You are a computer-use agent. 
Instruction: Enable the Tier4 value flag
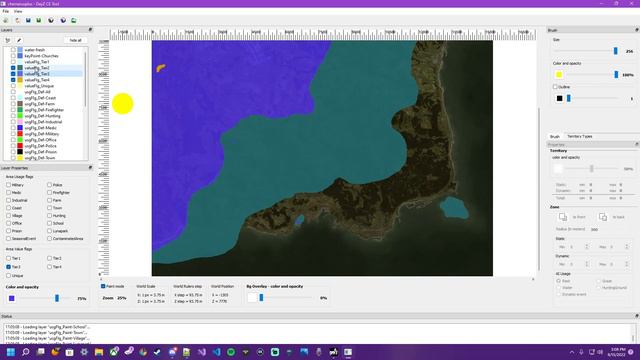point(49,267)
